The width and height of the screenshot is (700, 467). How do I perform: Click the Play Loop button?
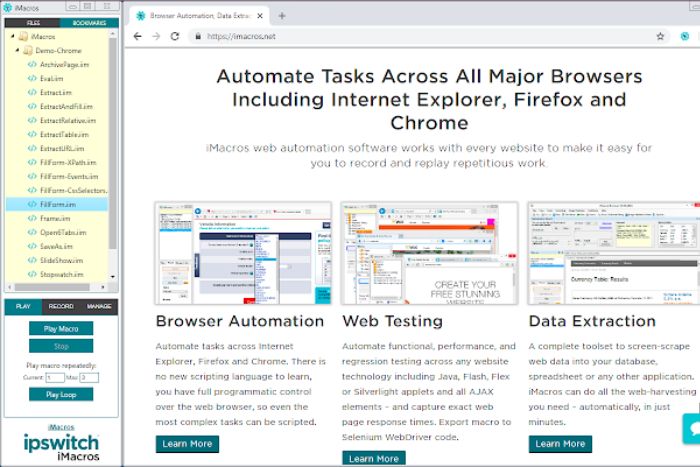61,394
